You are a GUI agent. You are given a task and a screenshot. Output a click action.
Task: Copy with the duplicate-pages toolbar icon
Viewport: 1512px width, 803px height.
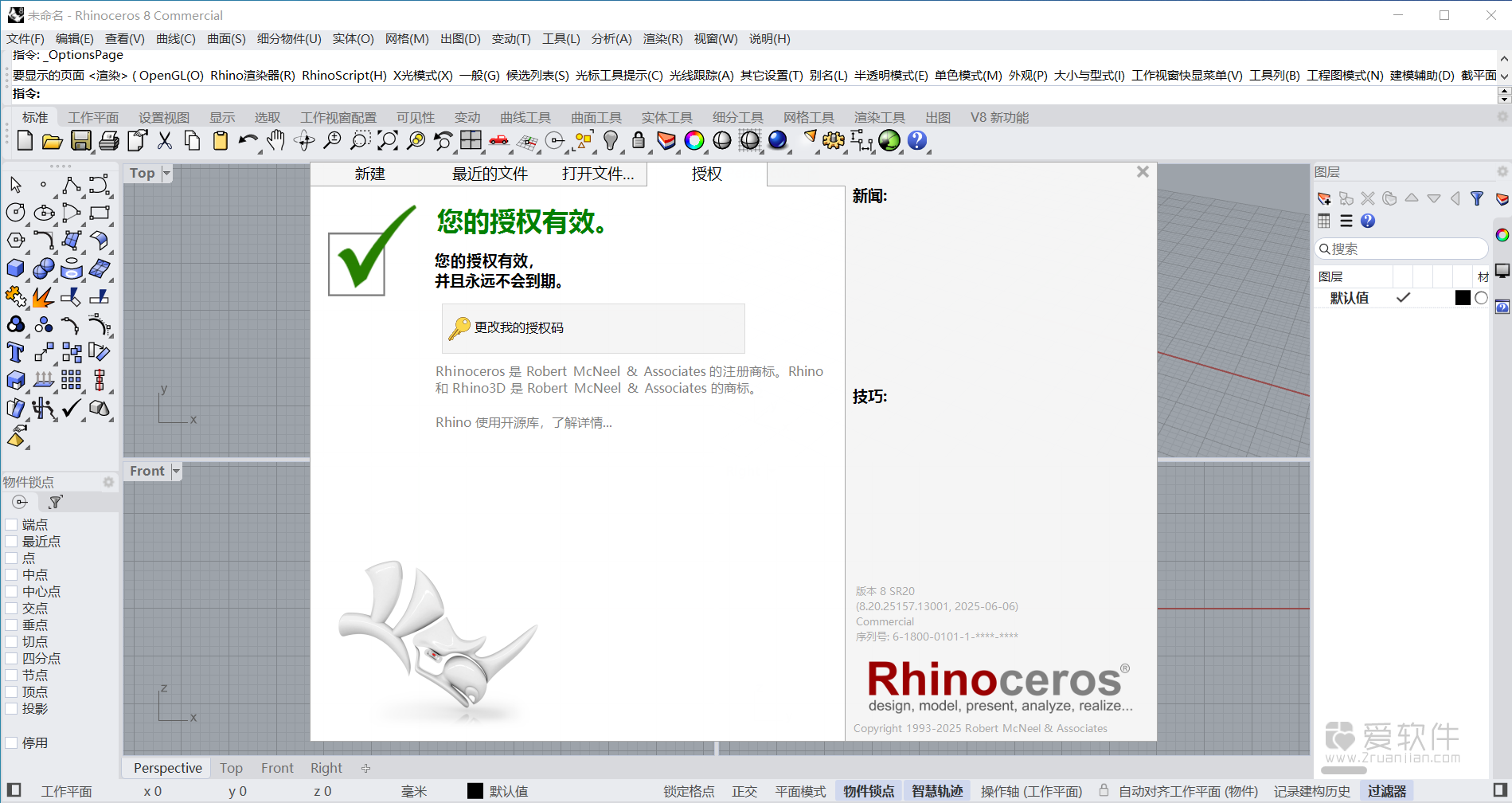coord(193,141)
